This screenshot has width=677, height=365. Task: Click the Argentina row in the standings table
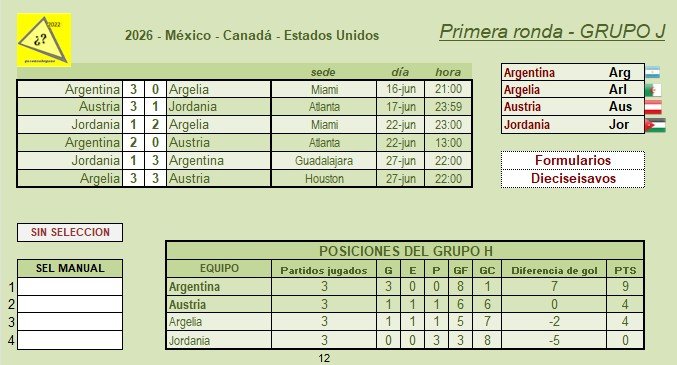[x=405, y=286]
